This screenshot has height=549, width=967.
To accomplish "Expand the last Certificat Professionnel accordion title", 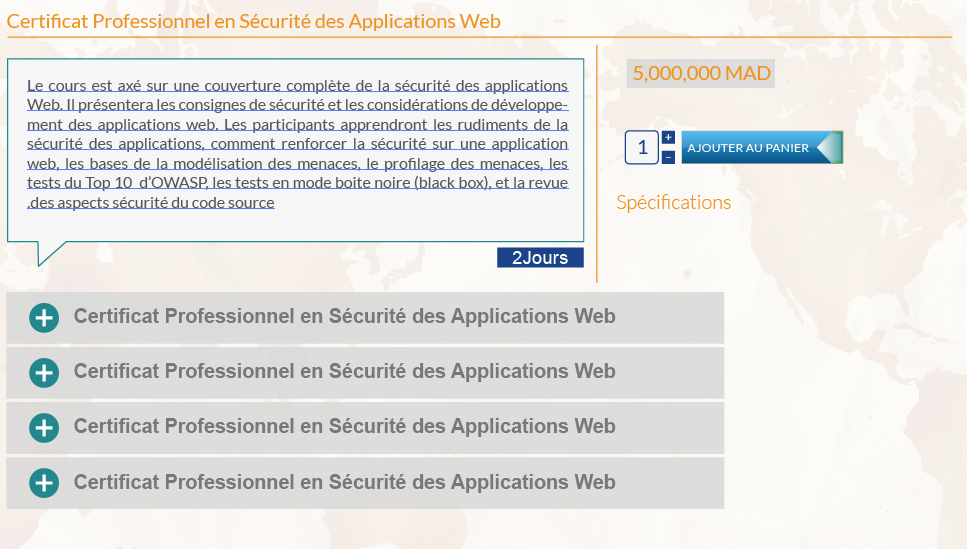I will pos(344,482).
